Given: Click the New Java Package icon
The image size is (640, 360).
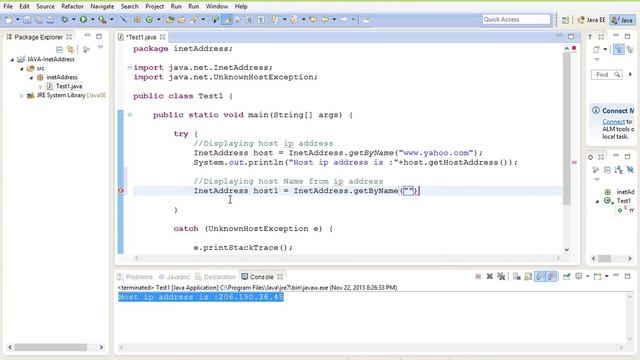Looking at the screenshot, I should 138,20.
